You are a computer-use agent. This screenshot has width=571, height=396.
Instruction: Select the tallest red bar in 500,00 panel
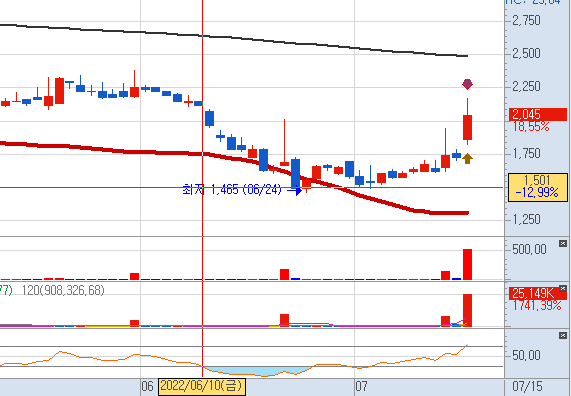467,264
